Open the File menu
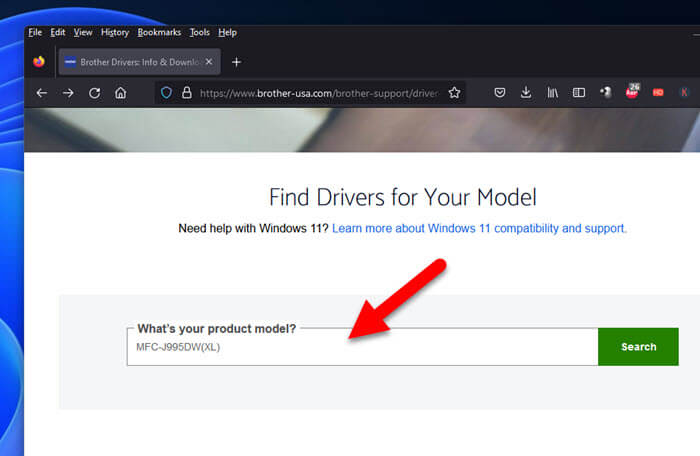 (35, 33)
